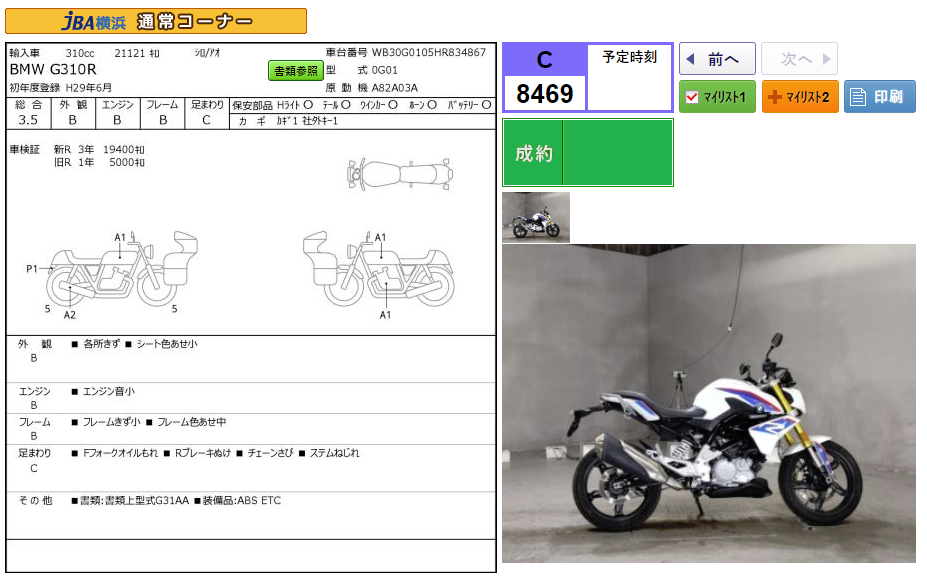Select the model type 0G01
Image resolution: width=927 pixels, height=579 pixels.
pyautogui.click(x=385, y=70)
